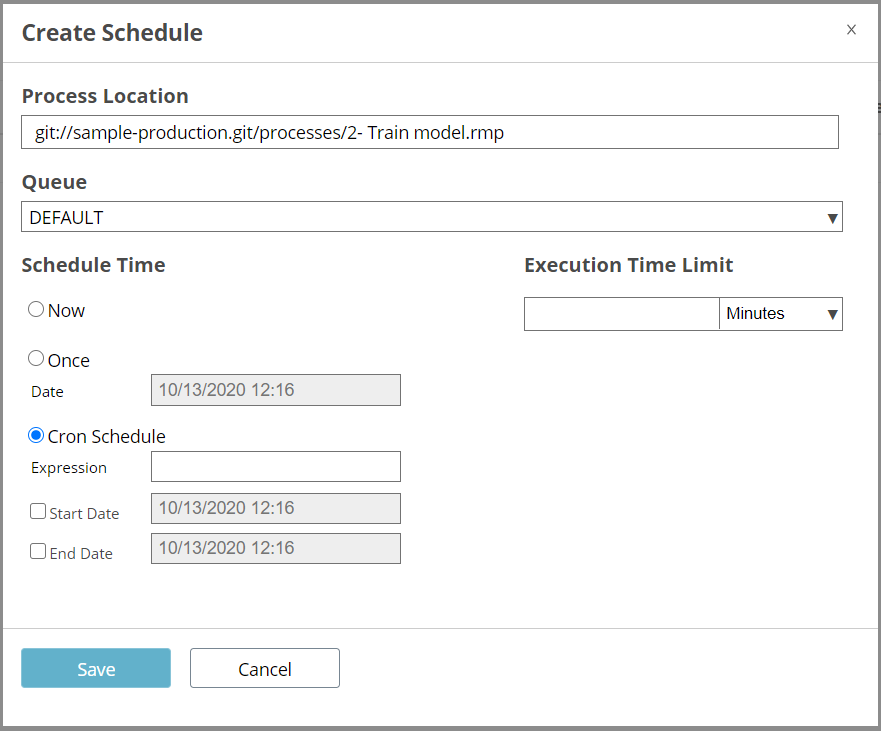Focus the cron Expression input box
The width and height of the screenshot is (881, 731).
(276, 466)
